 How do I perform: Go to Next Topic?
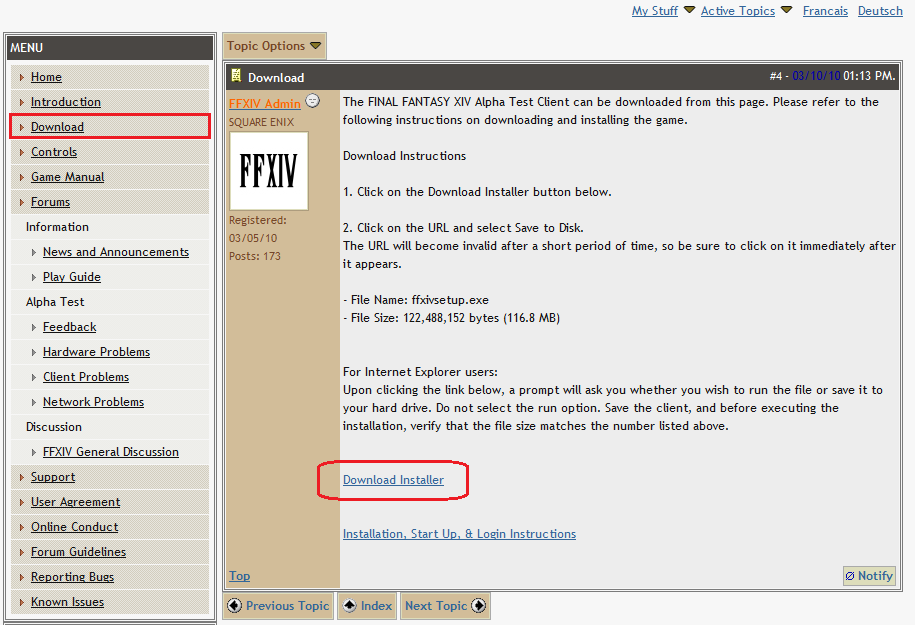(x=445, y=606)
